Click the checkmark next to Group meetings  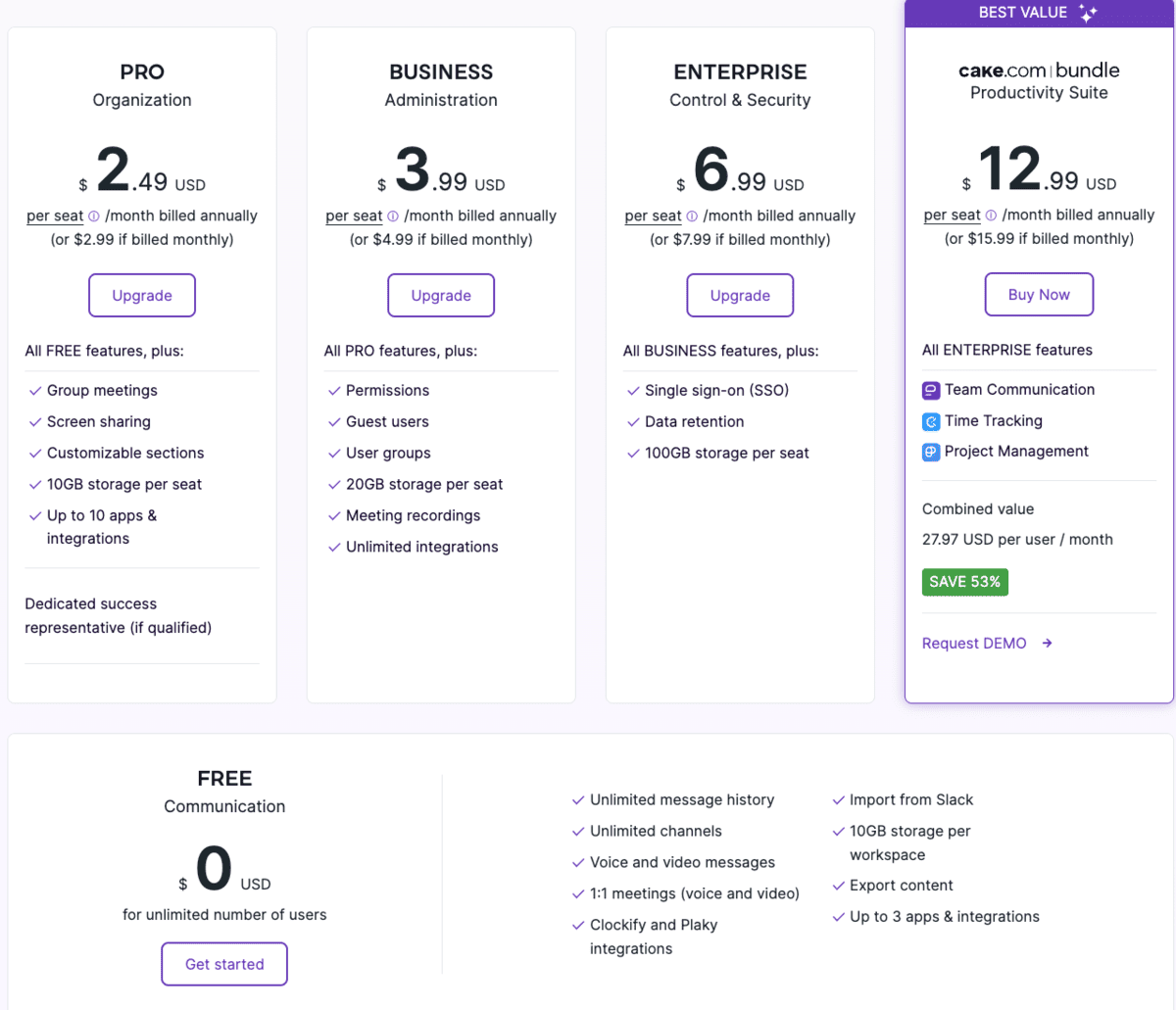35,390
